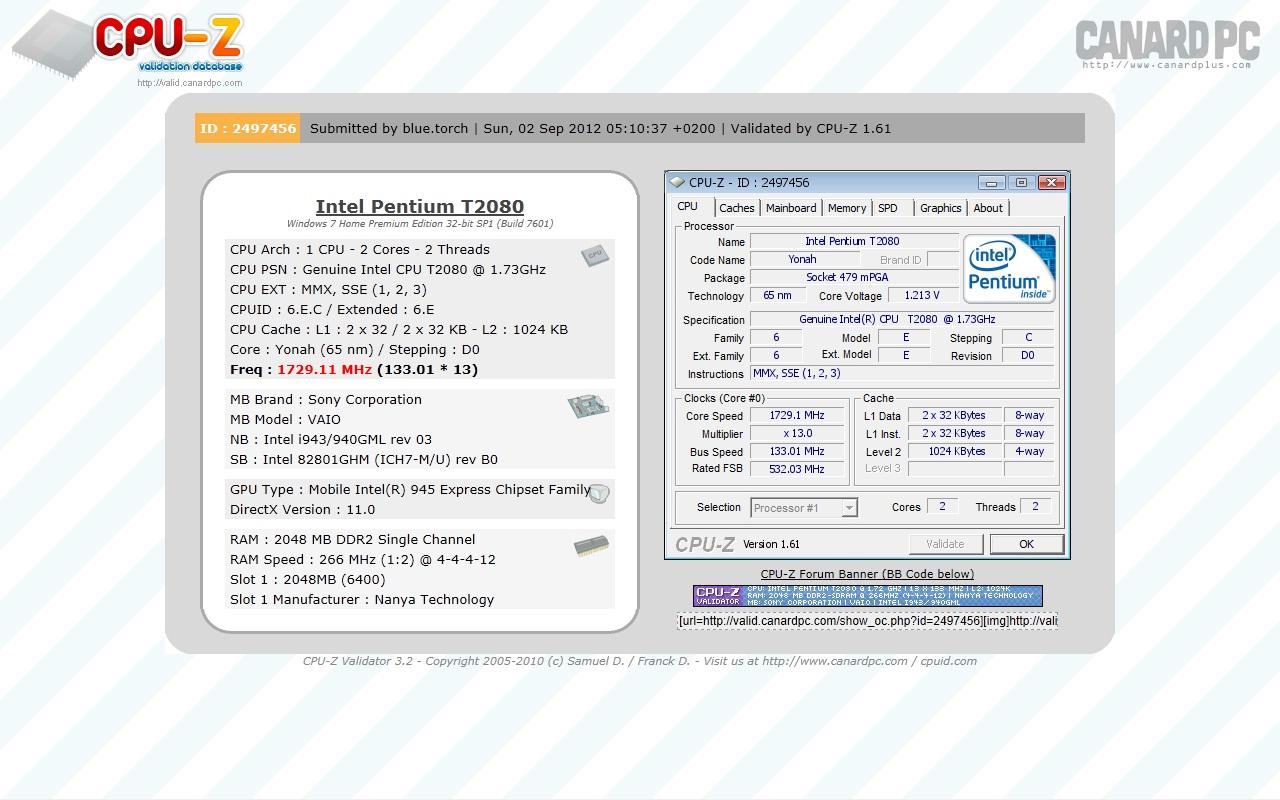This screenshot has width=1280, height=800.
Task: Click the Revision value D0
Action: coord(1027,355)
